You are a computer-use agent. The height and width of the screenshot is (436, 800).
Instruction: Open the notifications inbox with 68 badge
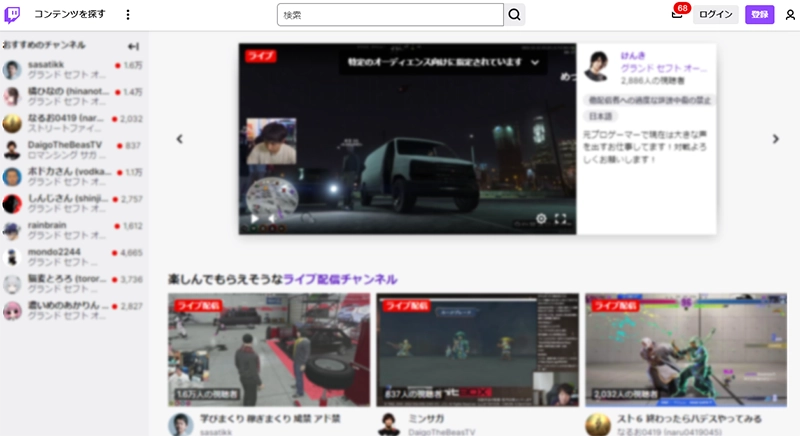[678, 14]
